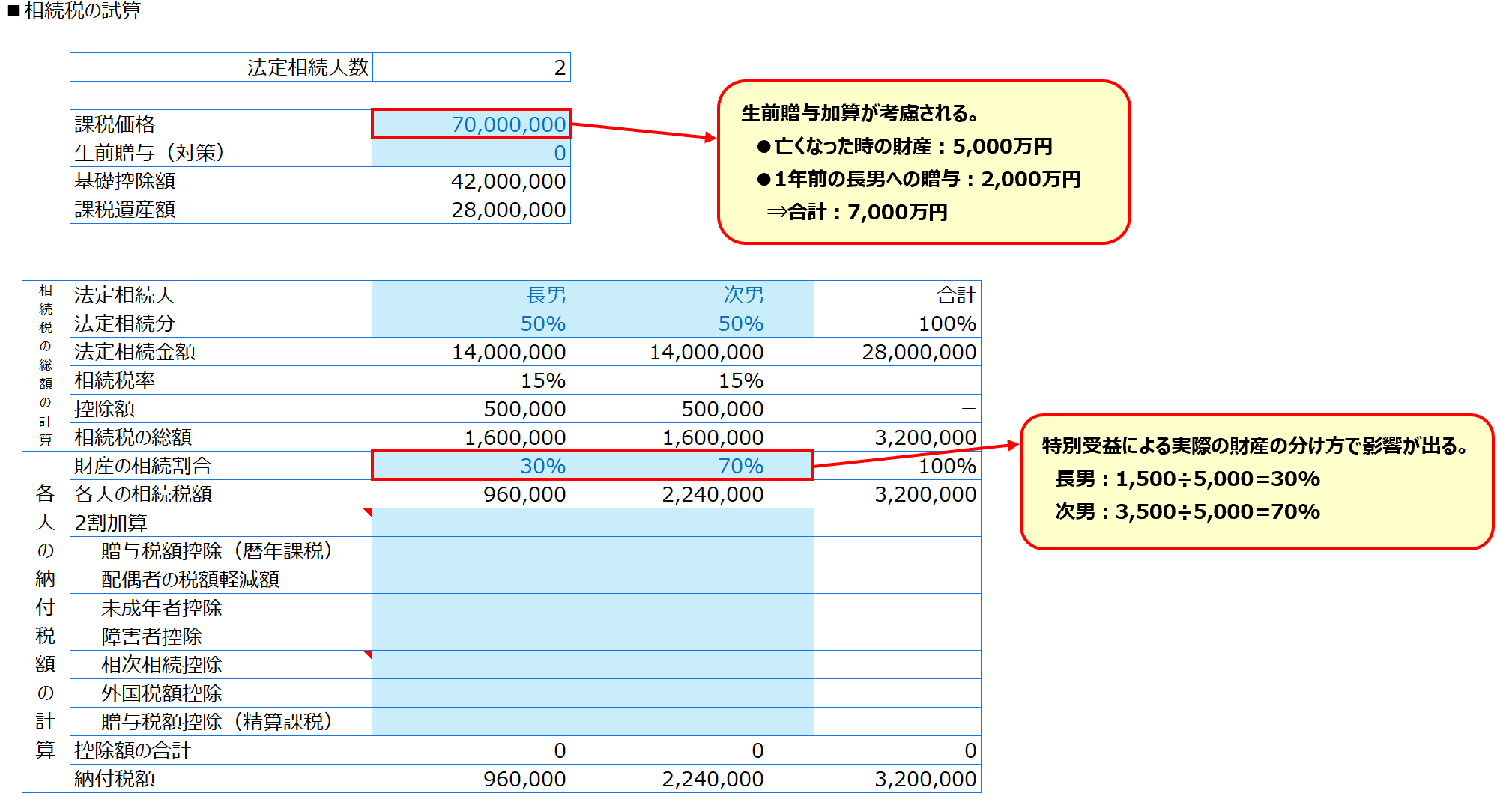The width and height of the screenshot is (1512, 808).
Task: Select the 生前贈与（対策） value cell
Action: coord(471,153)
